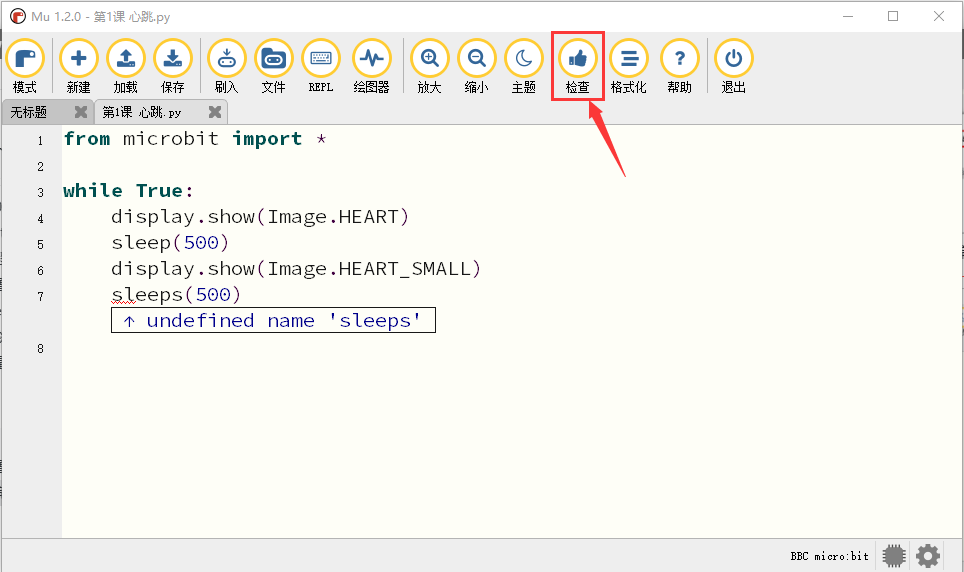
Task: Open the 绘图器 plotter
Action: pyautogui.click(x=371, y=66)
